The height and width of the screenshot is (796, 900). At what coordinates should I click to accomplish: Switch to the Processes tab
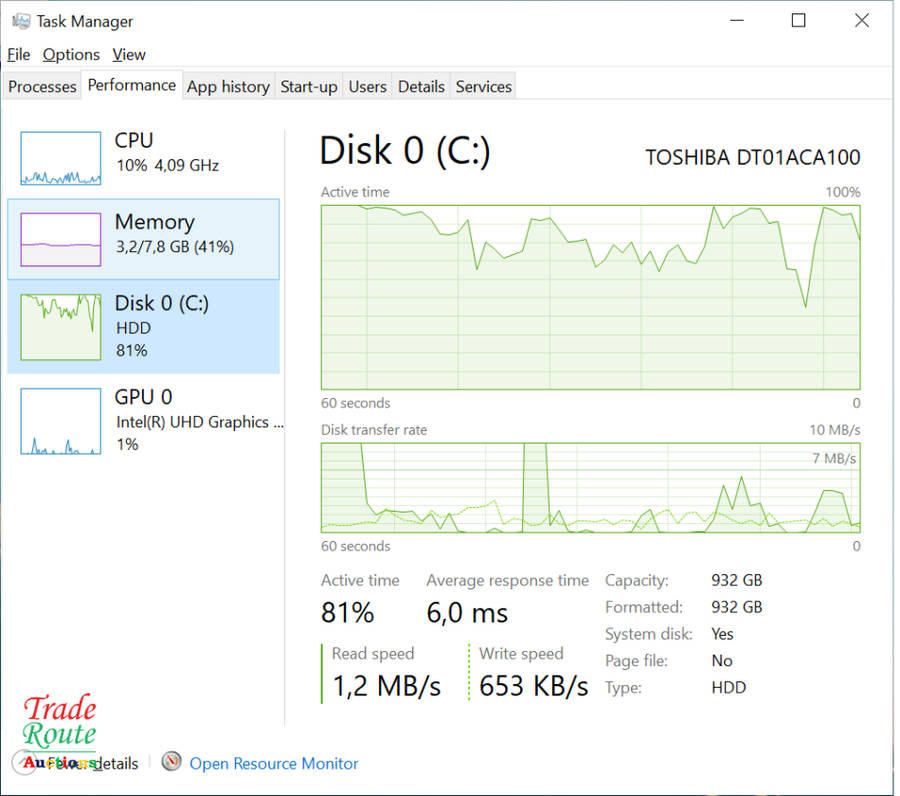coord(42,87)
